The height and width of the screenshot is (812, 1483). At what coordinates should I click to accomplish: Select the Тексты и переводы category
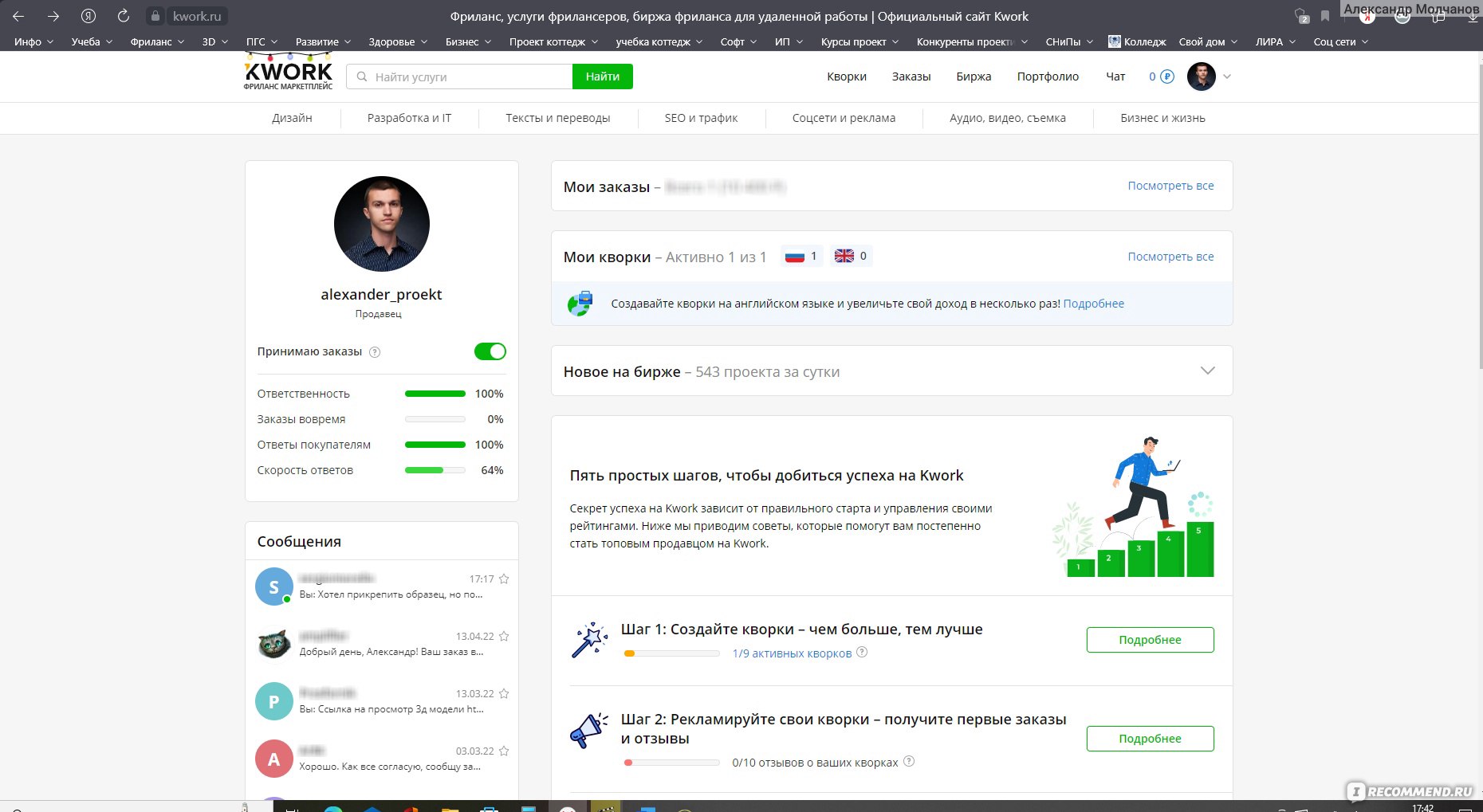(x=557, y=118)
